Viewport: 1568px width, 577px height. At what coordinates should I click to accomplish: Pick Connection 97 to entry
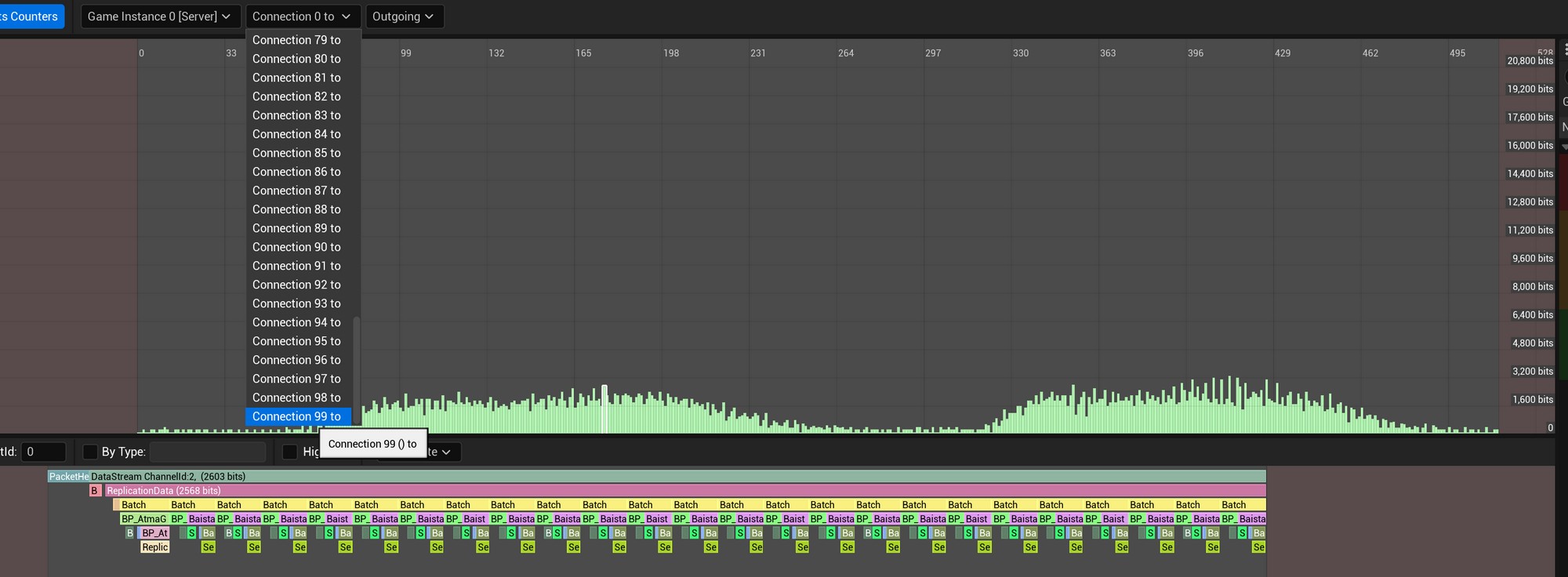pyautogui.click(x=298, y=379)
